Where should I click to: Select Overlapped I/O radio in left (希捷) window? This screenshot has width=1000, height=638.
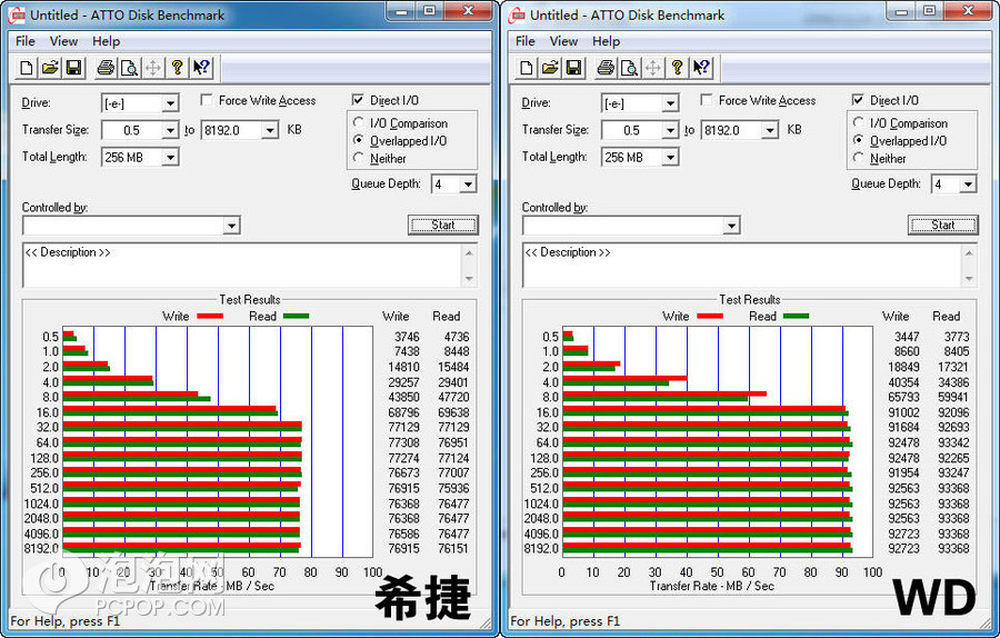point(358,140)
